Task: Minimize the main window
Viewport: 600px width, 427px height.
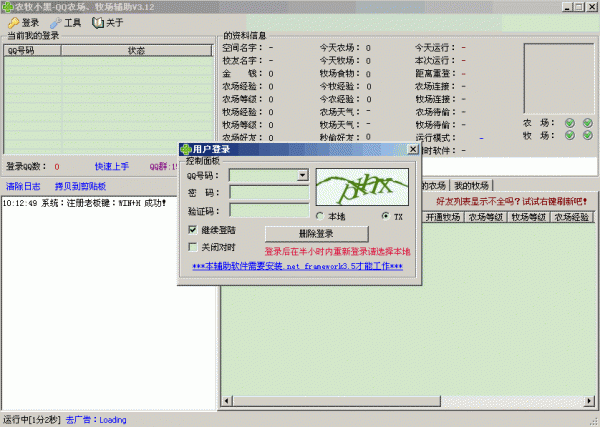Action: click(x=567, y=7)
